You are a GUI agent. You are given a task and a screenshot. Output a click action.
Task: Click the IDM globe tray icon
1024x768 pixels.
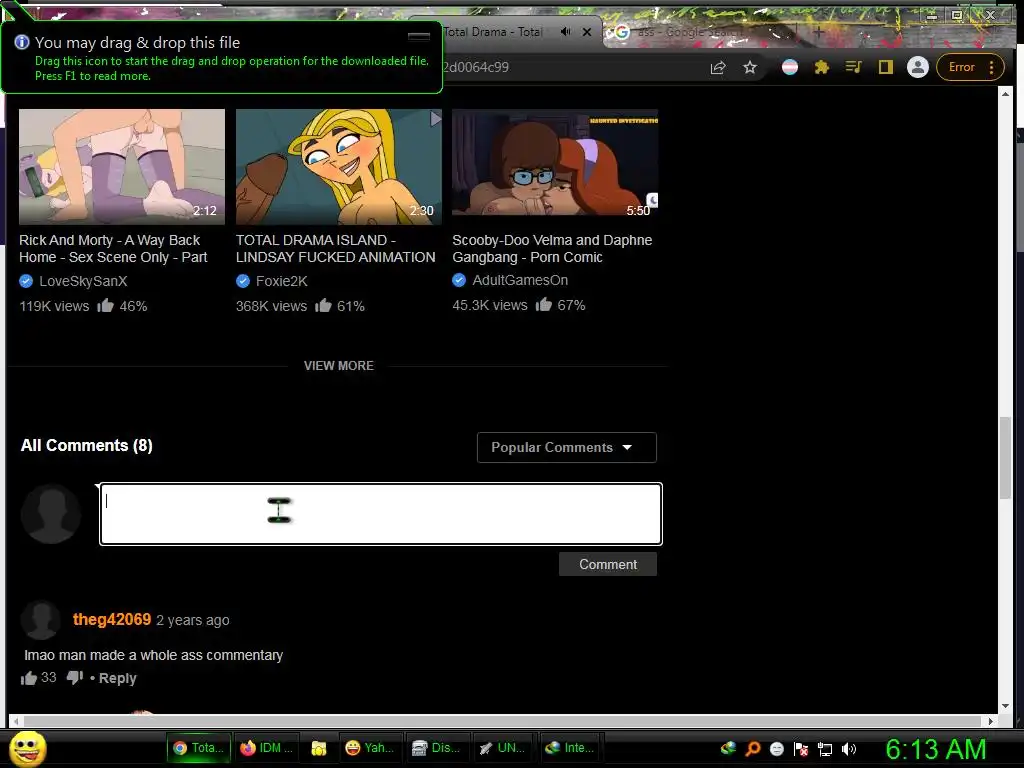point(728,749)
